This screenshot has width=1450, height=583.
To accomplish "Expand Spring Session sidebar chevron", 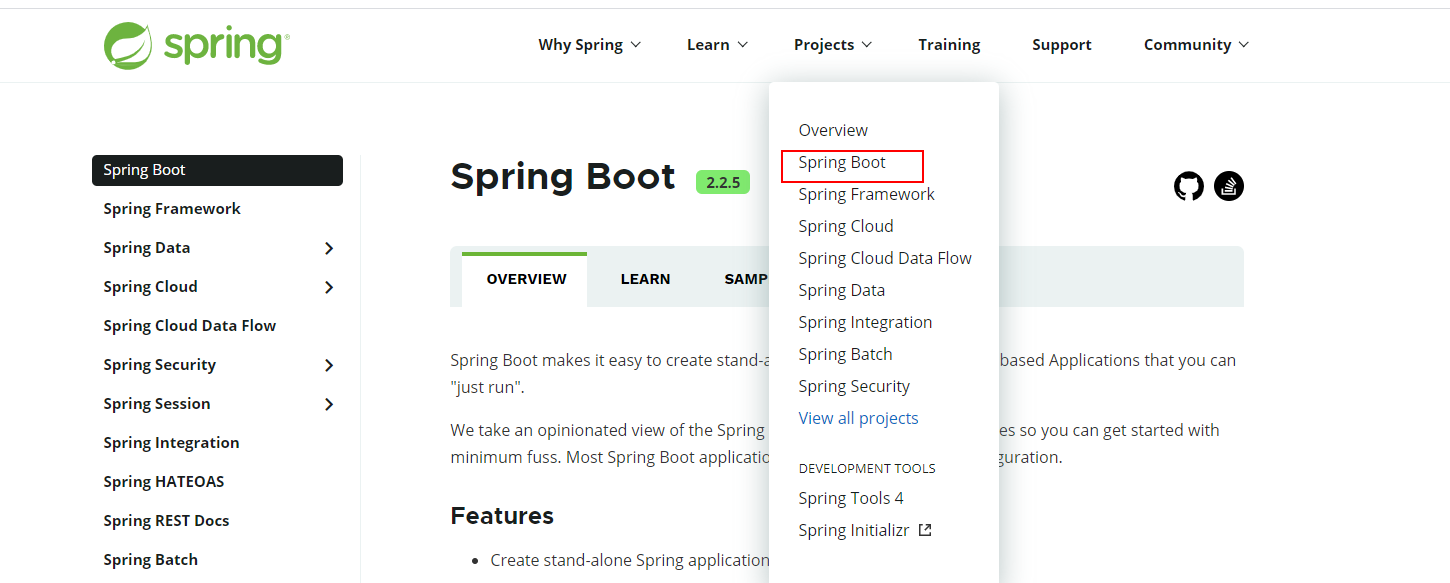I will [329, 404].
